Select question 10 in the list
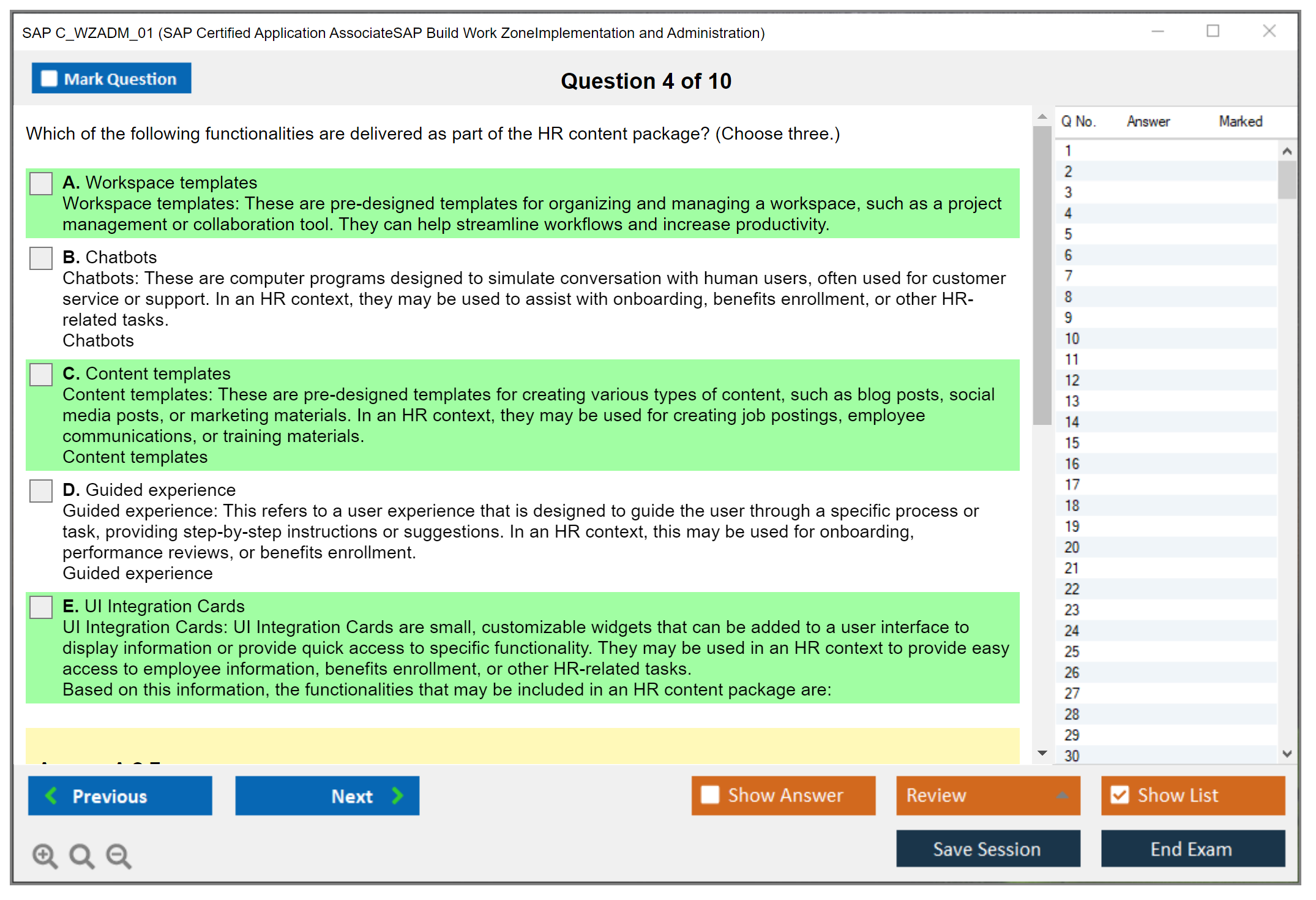 point(1072,339)
